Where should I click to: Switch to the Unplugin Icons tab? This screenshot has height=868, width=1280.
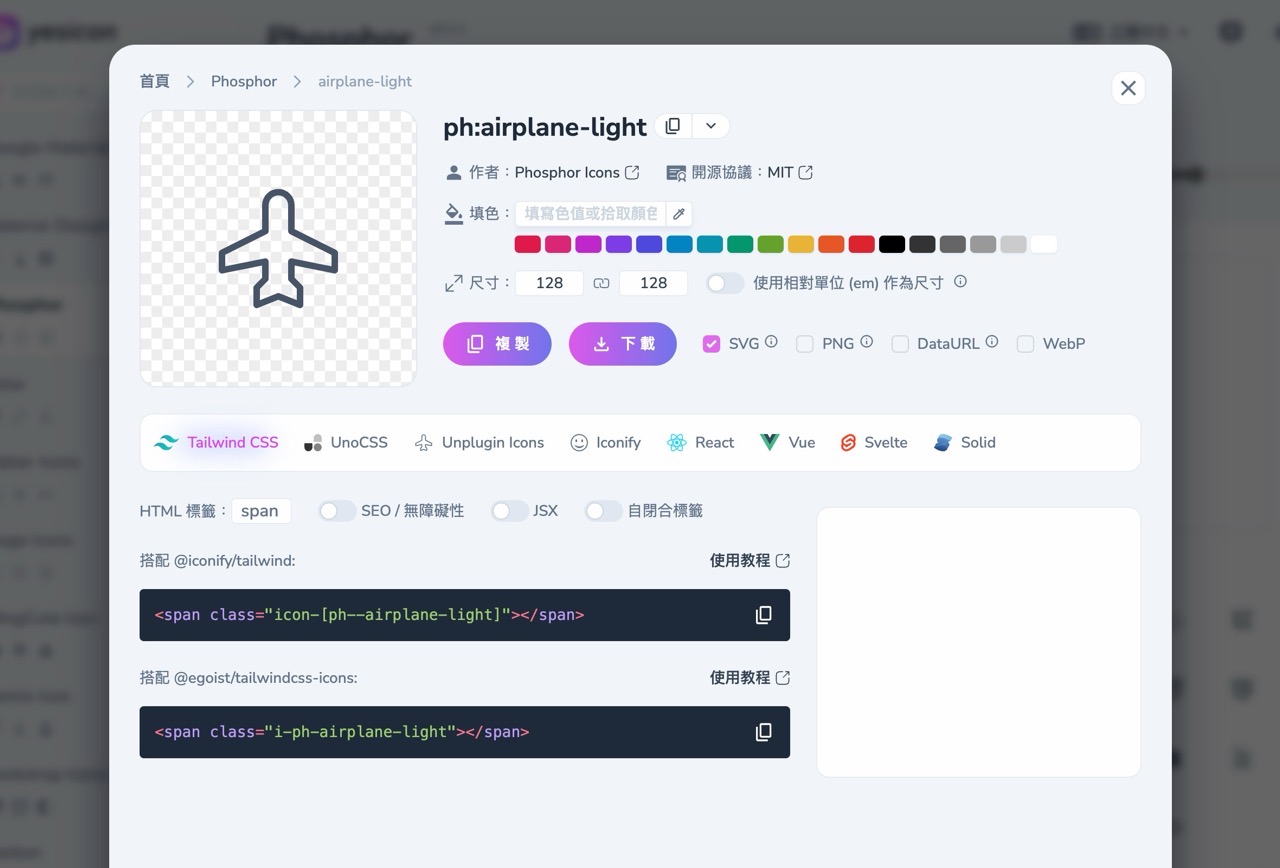(479, 443)
